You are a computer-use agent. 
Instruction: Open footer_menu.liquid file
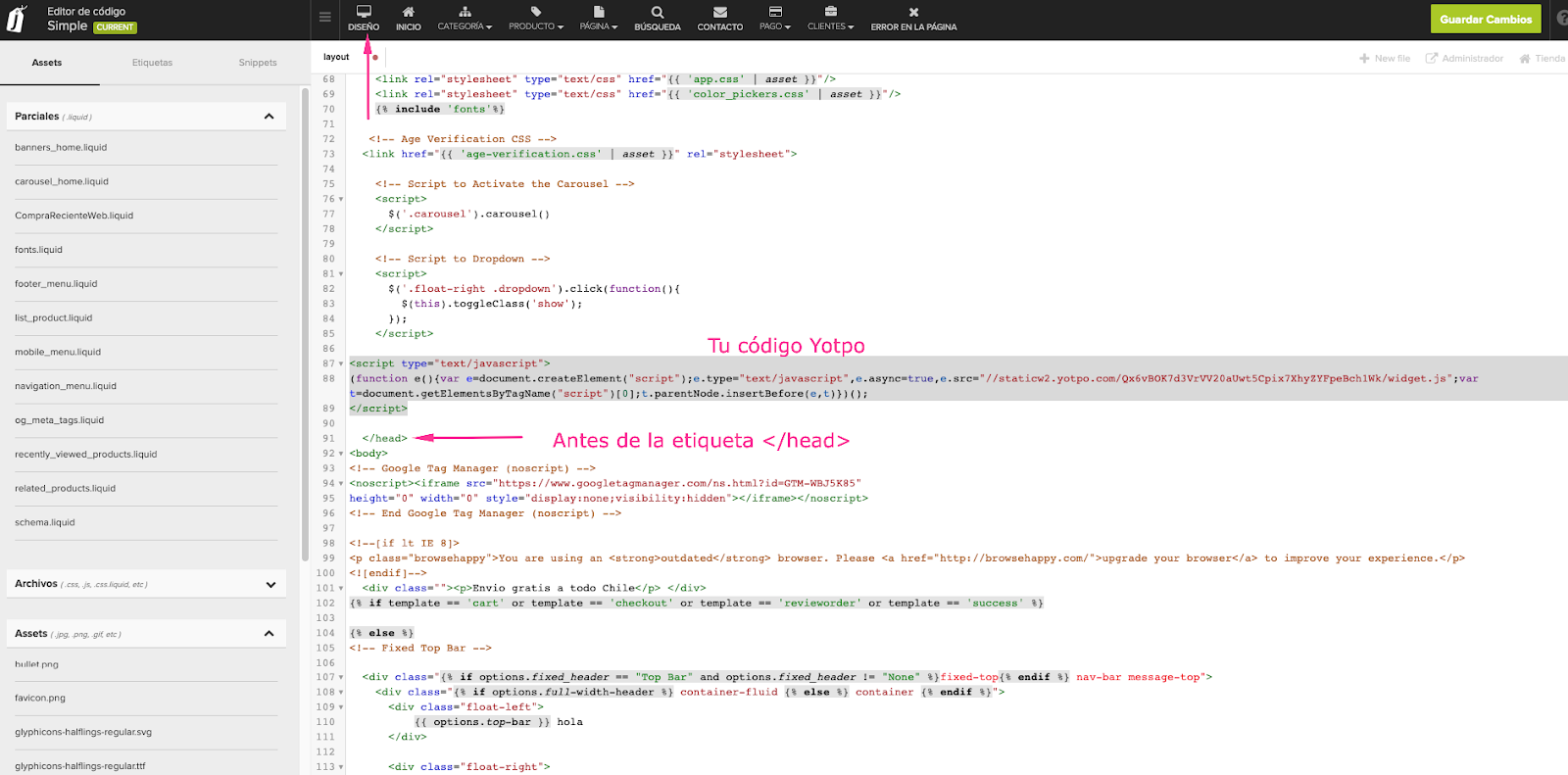56,284
